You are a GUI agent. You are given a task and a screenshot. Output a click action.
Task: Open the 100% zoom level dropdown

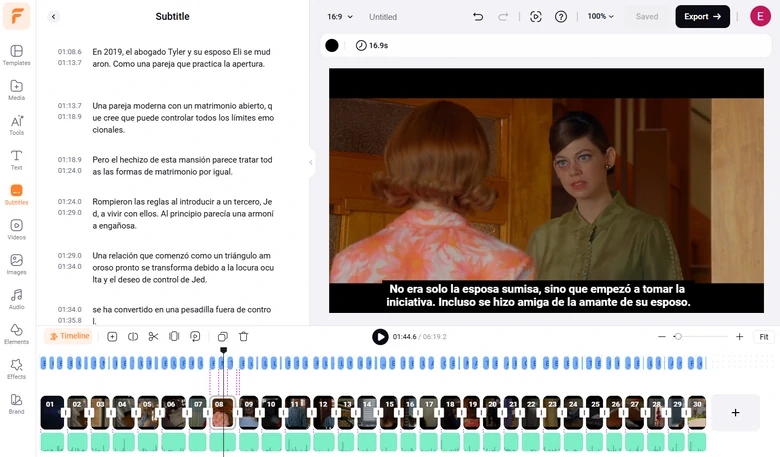[x=600, y=17]
